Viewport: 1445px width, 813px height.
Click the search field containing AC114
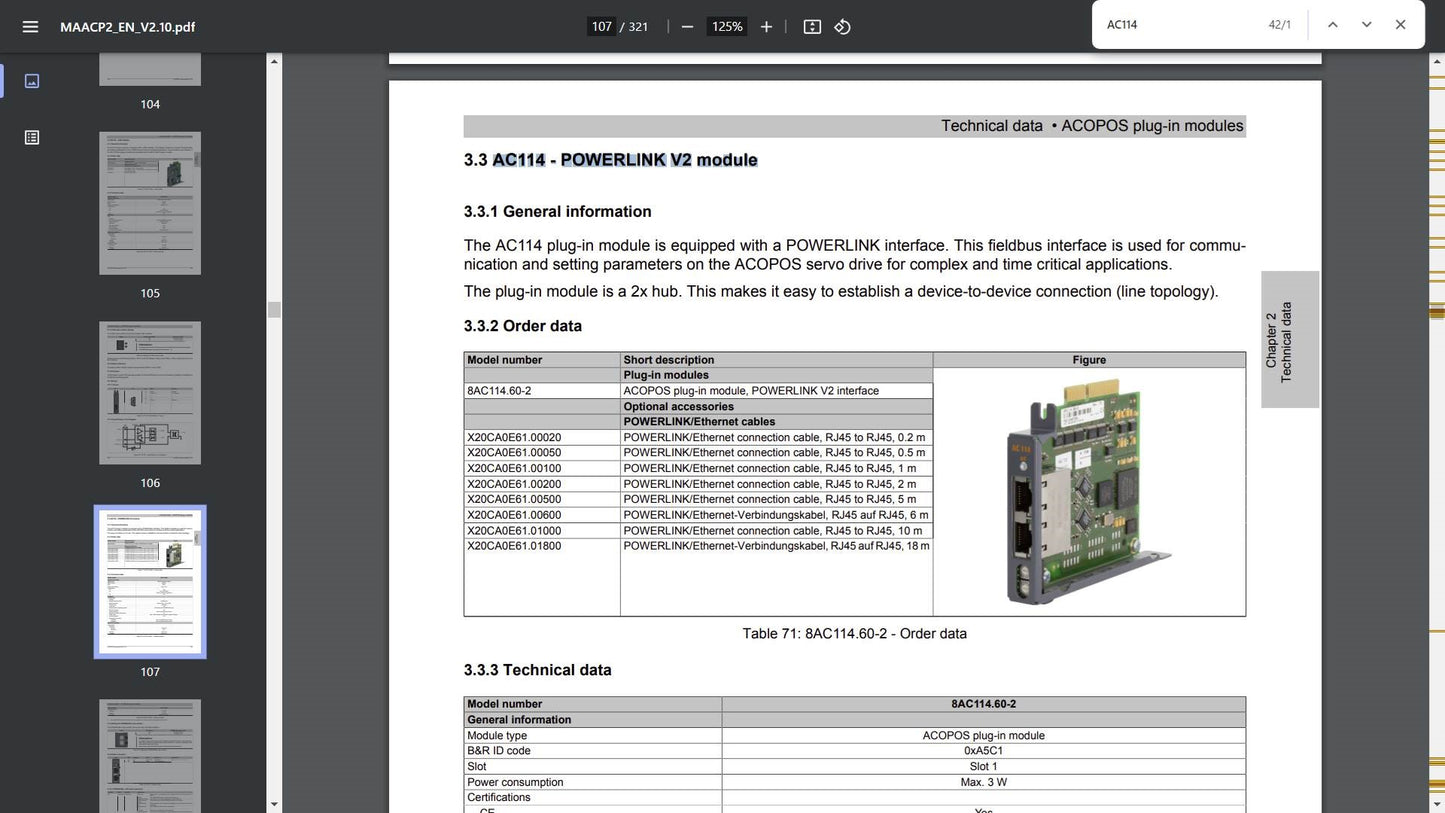point(1180,25)
